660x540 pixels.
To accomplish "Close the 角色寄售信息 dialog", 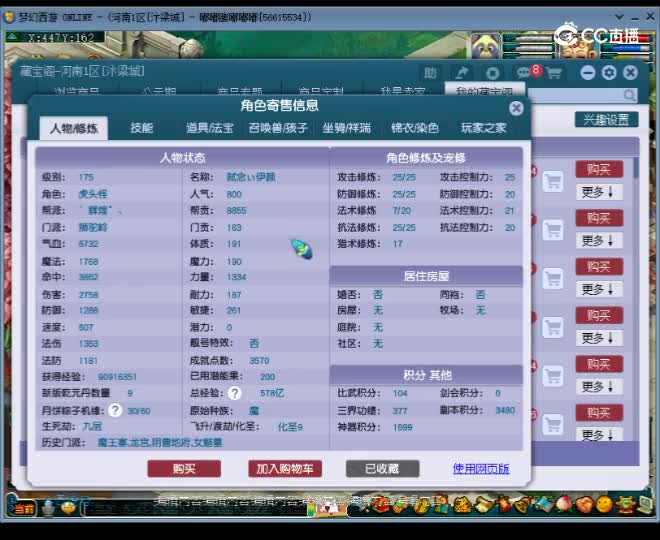I will pos(516,108).
